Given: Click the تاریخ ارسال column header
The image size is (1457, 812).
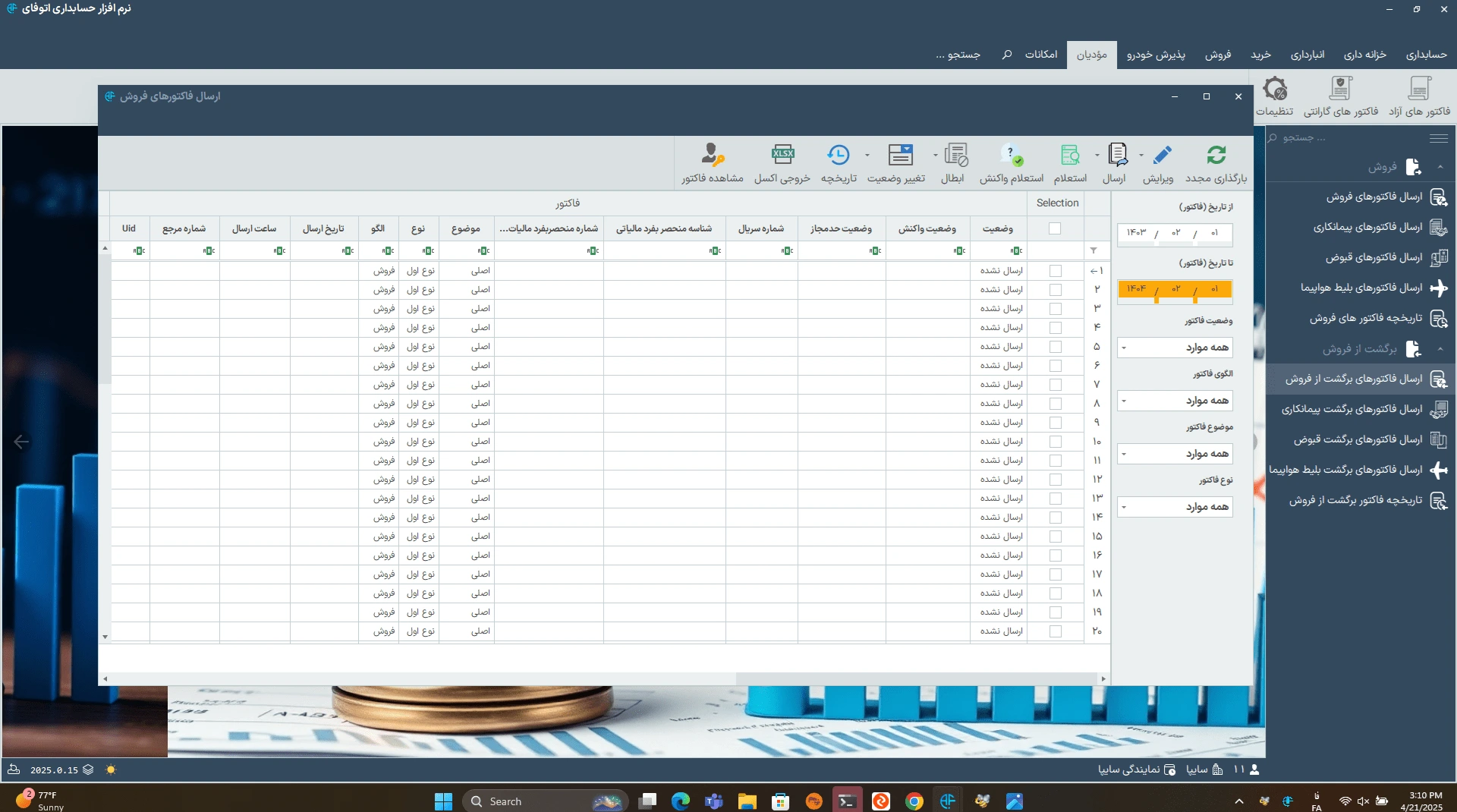Looking at the screenshot, I should (323, 228).
